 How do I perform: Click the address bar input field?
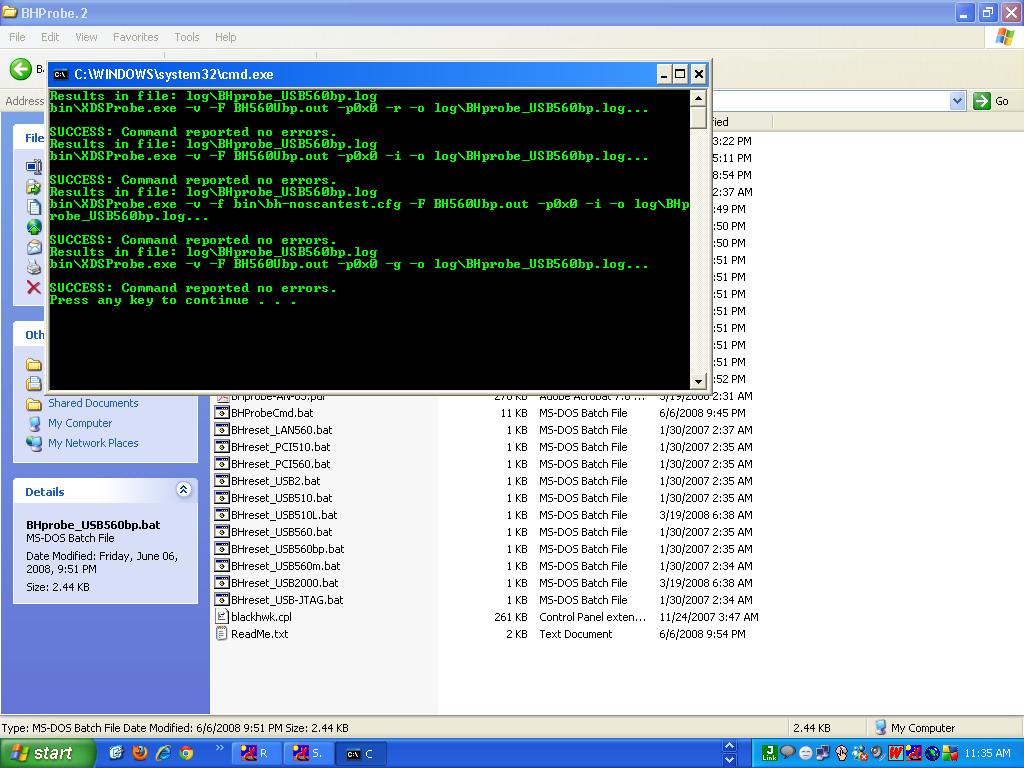pos(829,101)
